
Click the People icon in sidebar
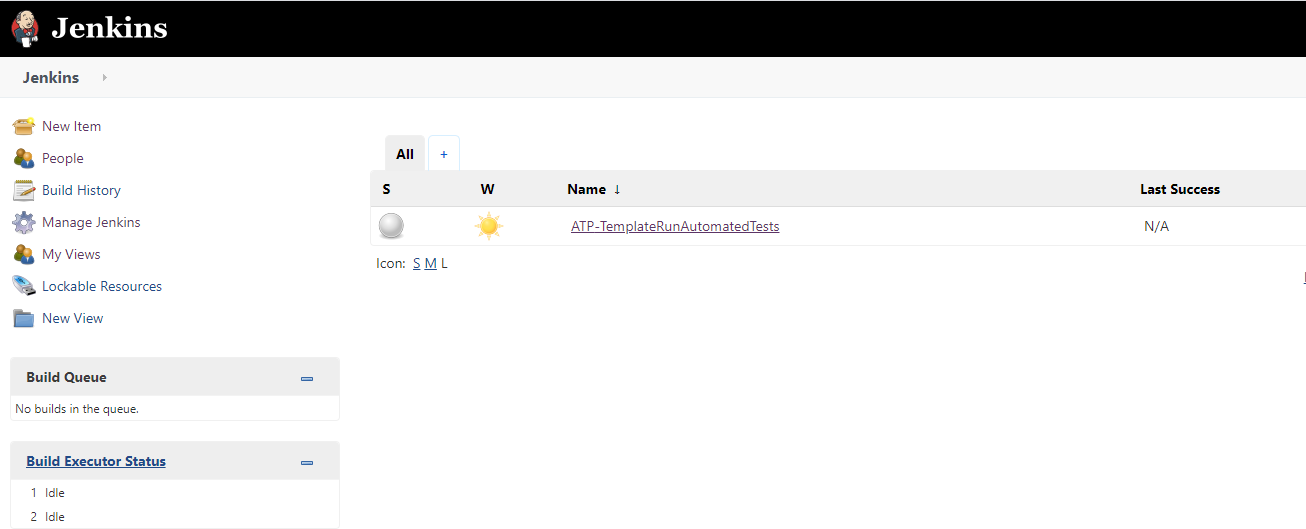point(24,158)
